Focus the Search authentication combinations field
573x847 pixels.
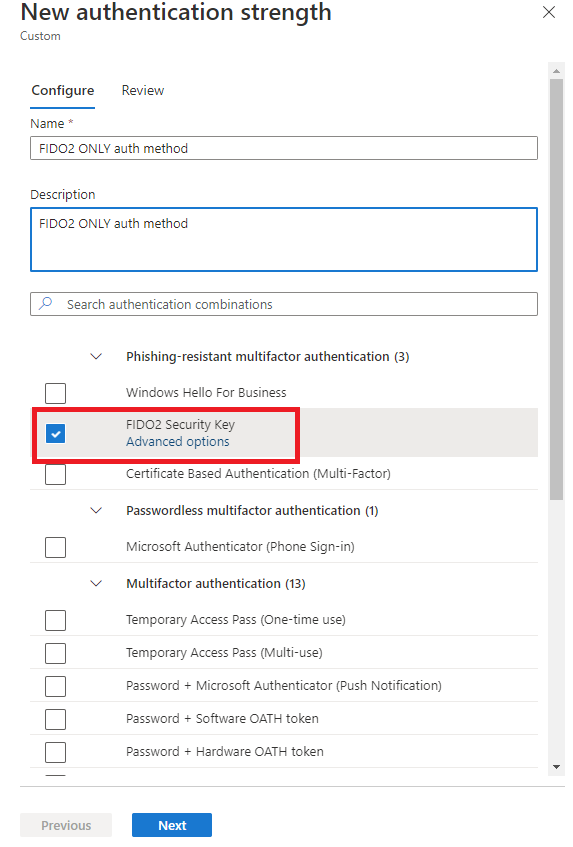click(x=284, y=304)
